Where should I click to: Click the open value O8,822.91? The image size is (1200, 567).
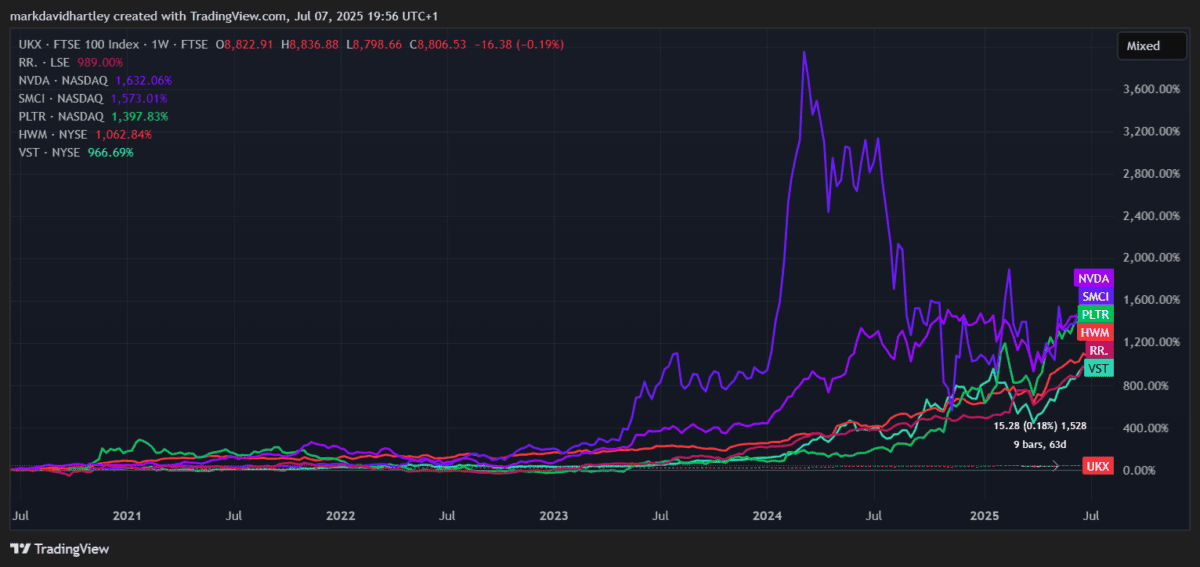(x=244, y=44)
